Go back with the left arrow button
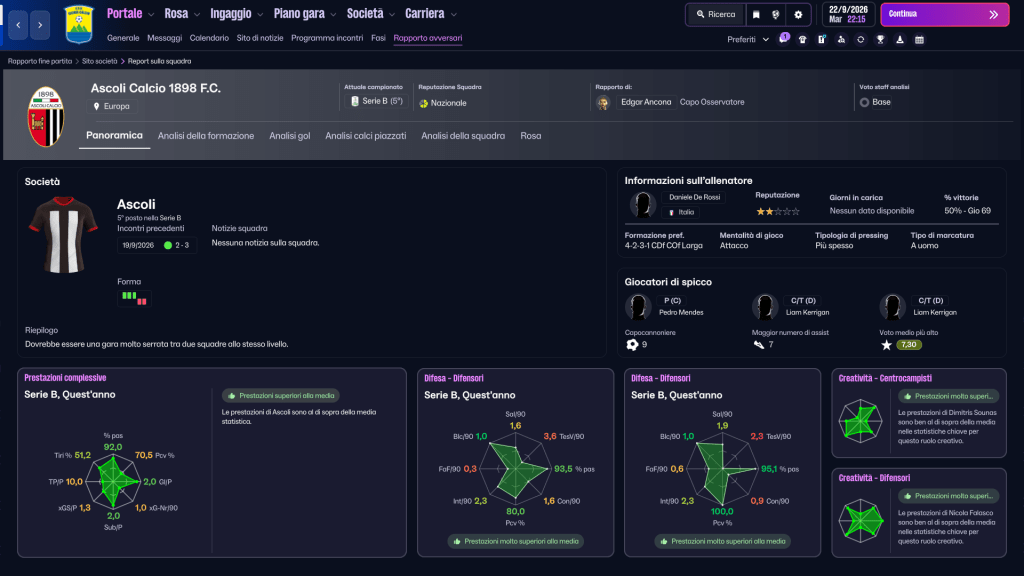The image size is (1024, 576). click(x=18, y=25)
